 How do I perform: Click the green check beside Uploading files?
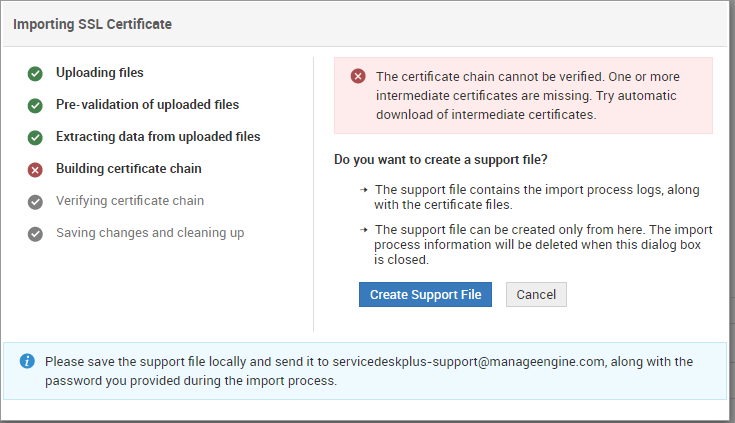(x=35, y=73)
